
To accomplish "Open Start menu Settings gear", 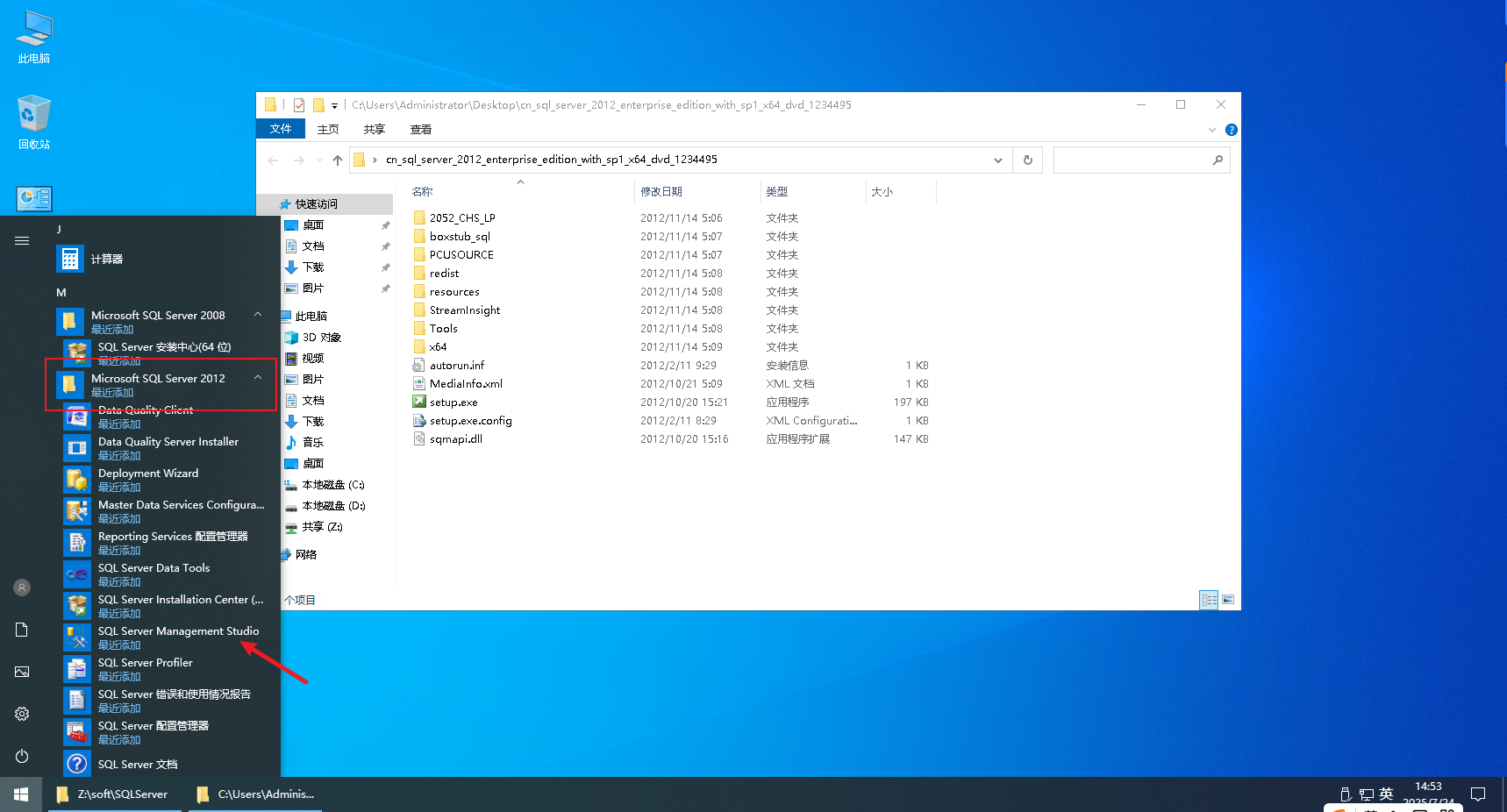I will [x=22, y=714].
